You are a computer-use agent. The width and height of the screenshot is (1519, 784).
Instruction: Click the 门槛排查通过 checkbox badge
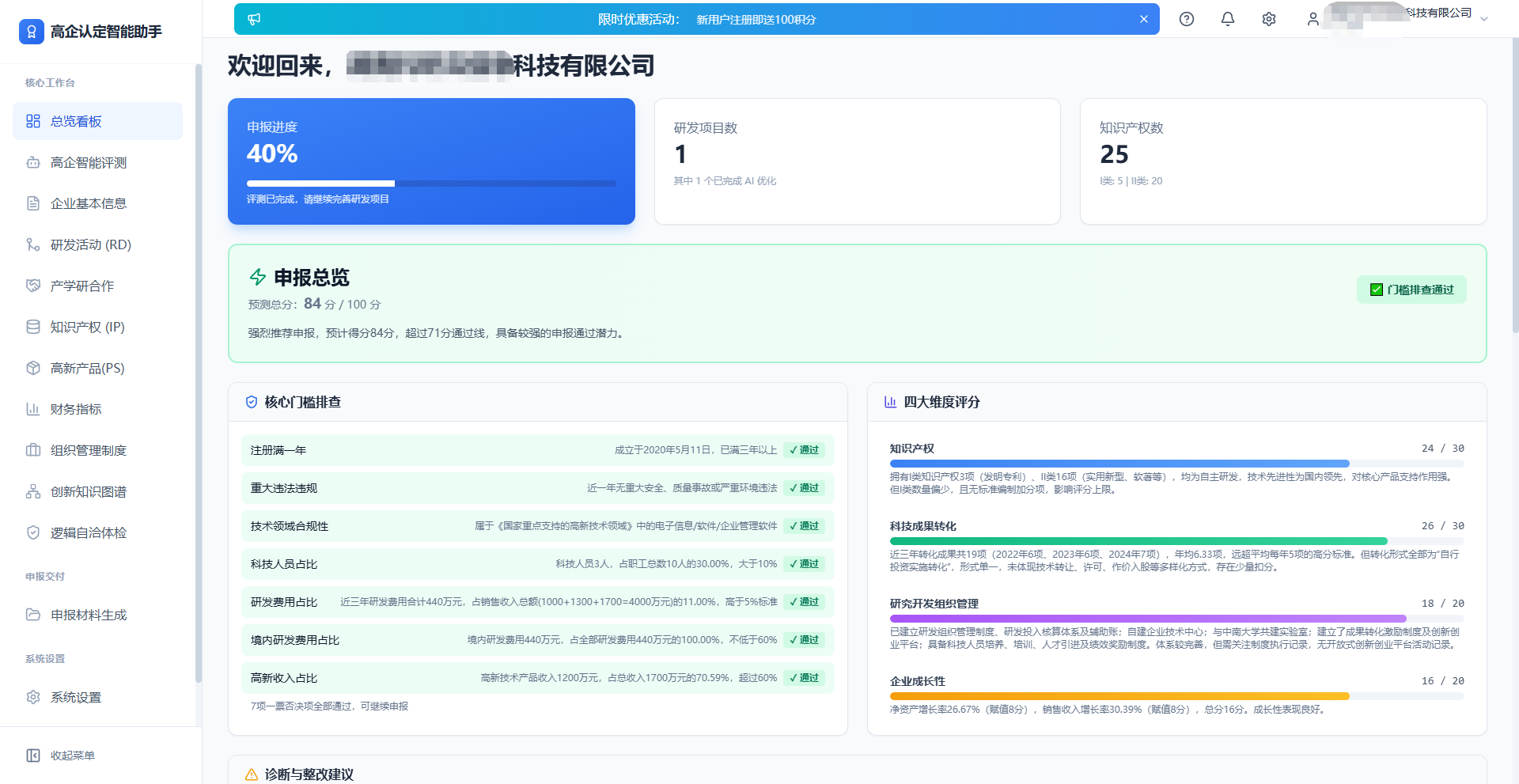(x=1412, y=290)
